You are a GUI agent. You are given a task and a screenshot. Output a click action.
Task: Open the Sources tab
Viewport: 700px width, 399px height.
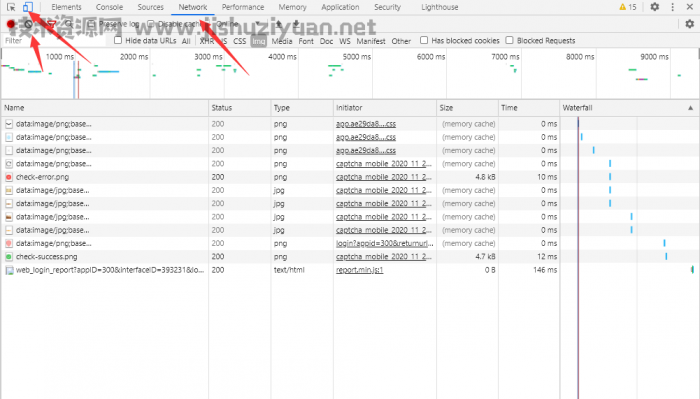[x=150, y=7]
